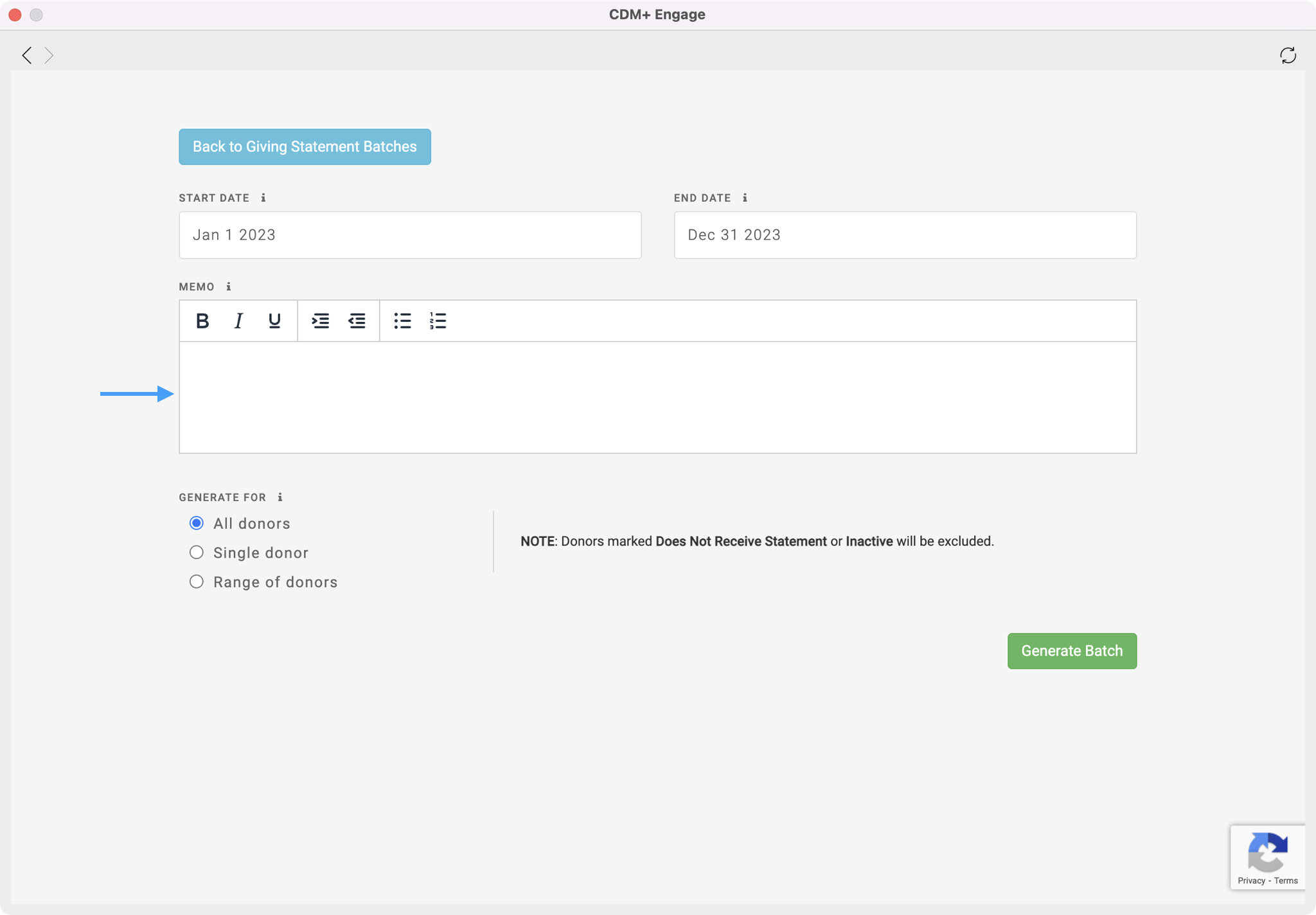This screenshot has height=915, width=1316.
Task: Show info for Start Date label
Action: pyautogui.click(x=263, y=198)
